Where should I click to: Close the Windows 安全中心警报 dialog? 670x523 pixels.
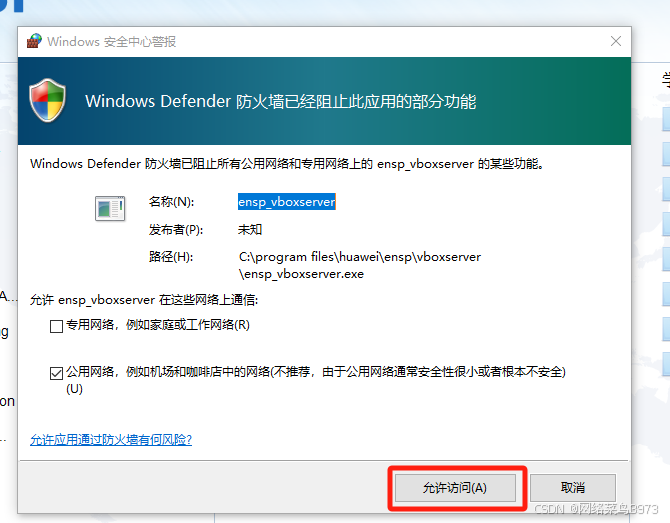[x=616, y=41]
